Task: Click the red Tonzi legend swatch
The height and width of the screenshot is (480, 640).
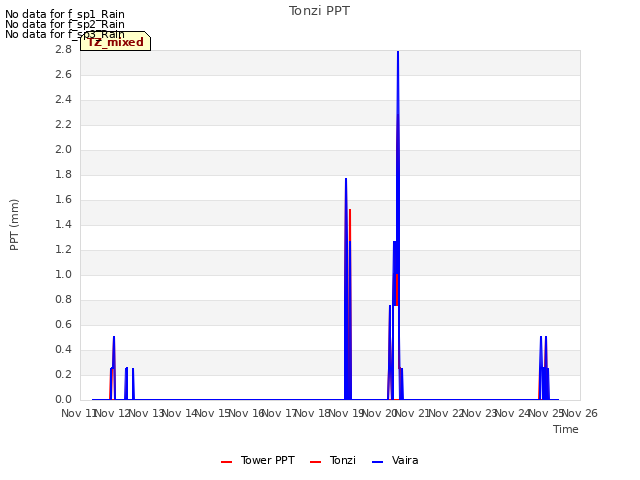Action: click(x=316, y=462)
